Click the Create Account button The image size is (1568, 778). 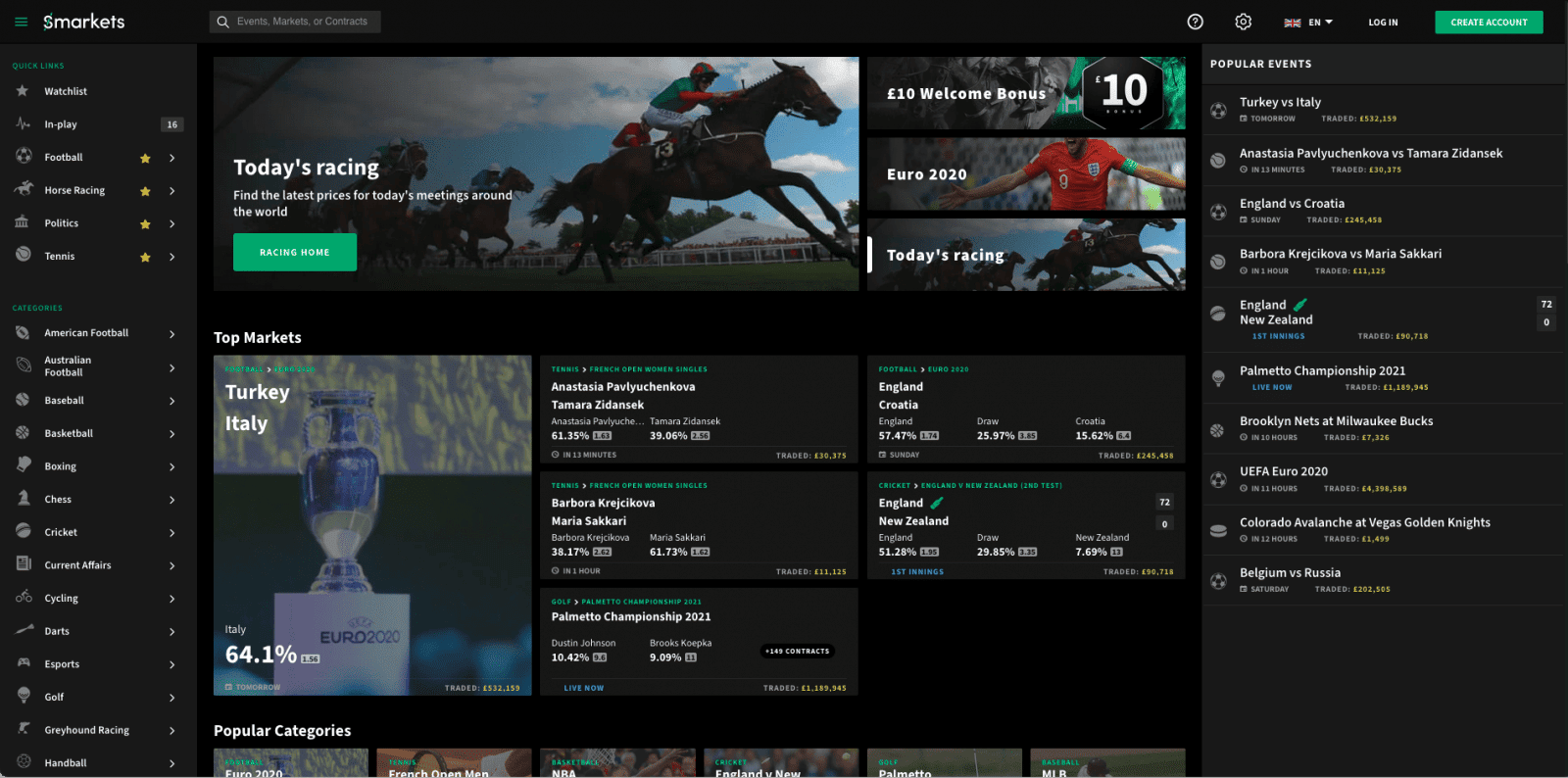pos(1489,22)
